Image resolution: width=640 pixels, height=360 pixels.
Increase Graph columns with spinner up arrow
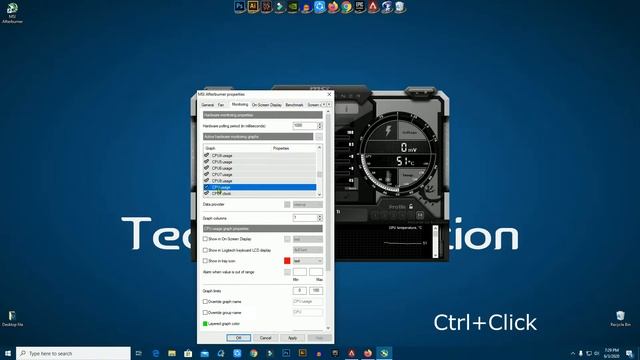tap(320, 216)
